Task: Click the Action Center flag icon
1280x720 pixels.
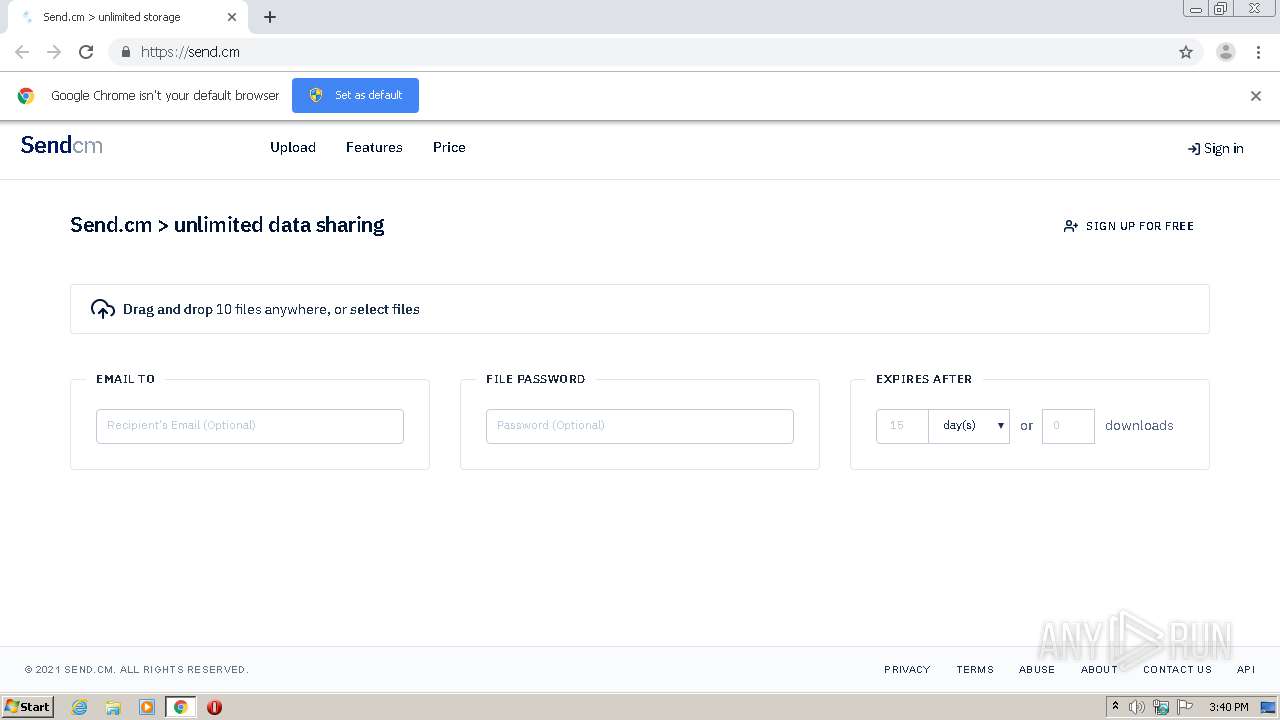Action: [x=1185, y=707]
